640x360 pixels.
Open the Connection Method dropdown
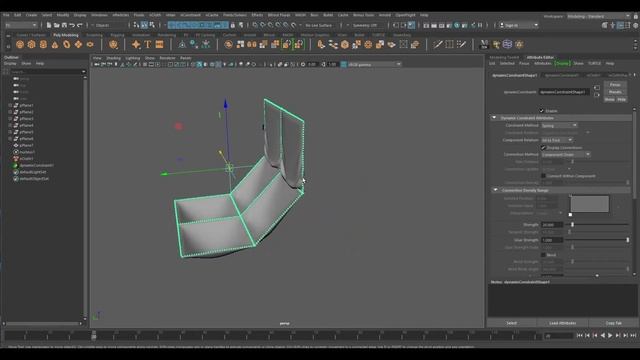pos(566,155)
